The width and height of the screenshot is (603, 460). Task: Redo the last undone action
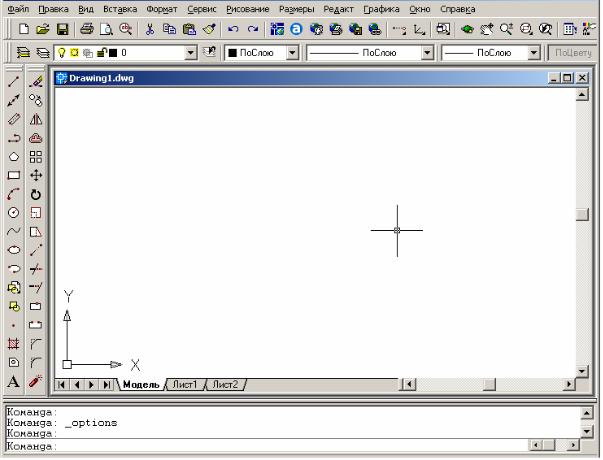coord(253,29)
